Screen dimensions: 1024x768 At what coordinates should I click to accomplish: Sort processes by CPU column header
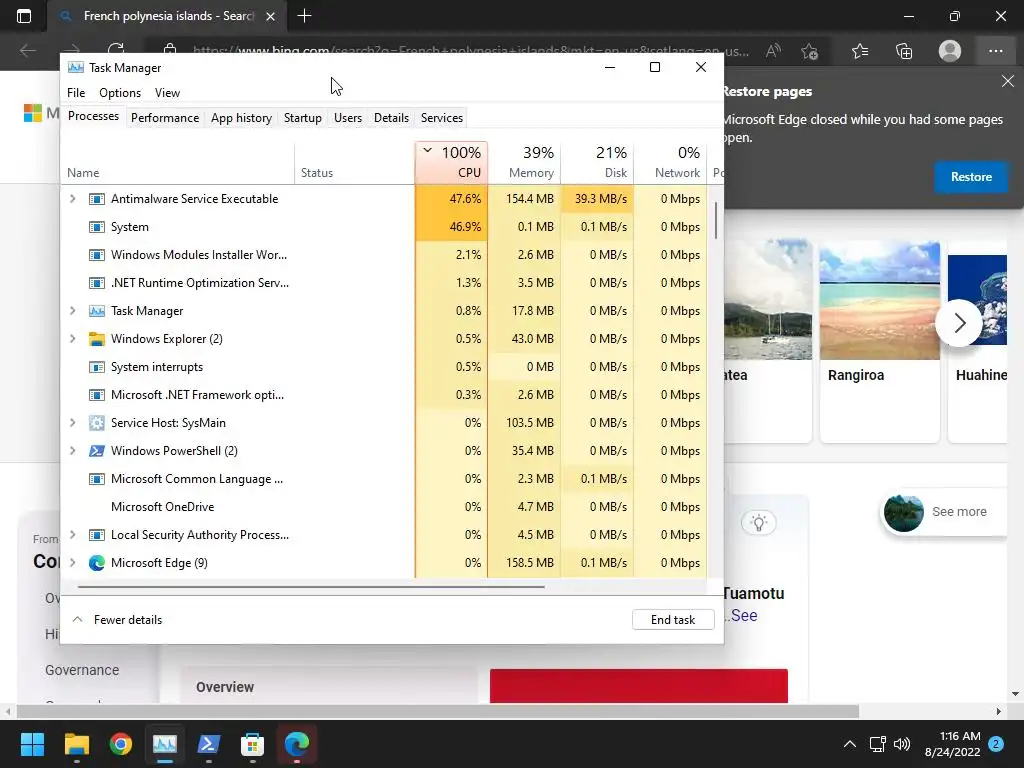click(x=451, y=163)
